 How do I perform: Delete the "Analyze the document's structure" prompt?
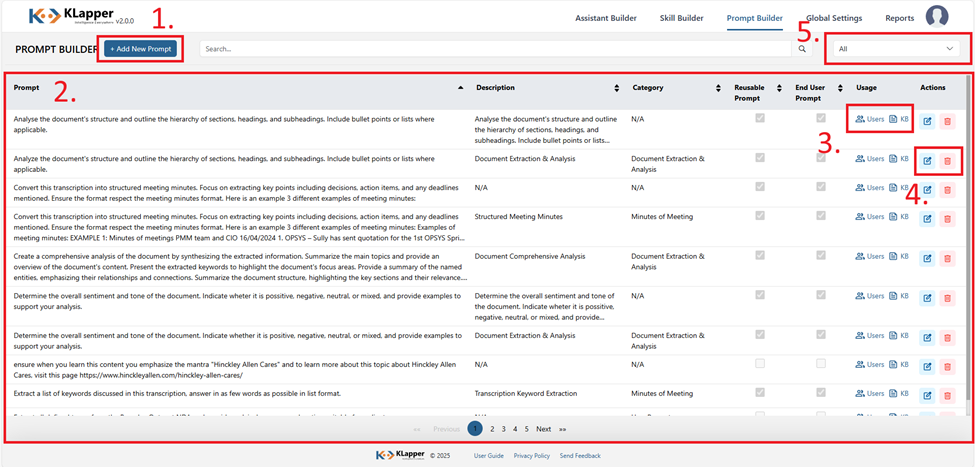948,161
